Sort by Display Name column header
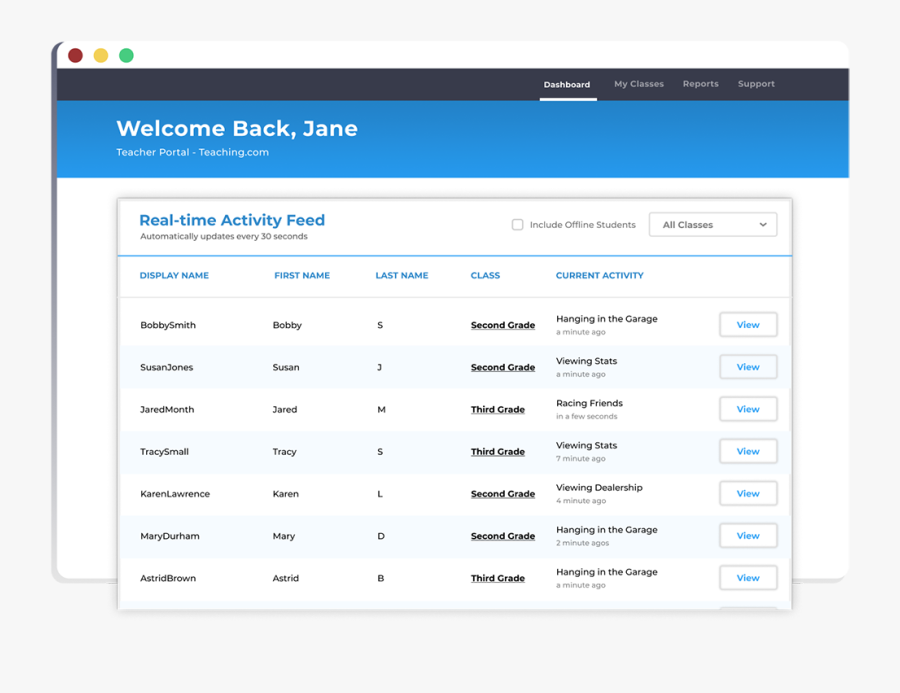This screenshot has height=693, width=900. 174,276
